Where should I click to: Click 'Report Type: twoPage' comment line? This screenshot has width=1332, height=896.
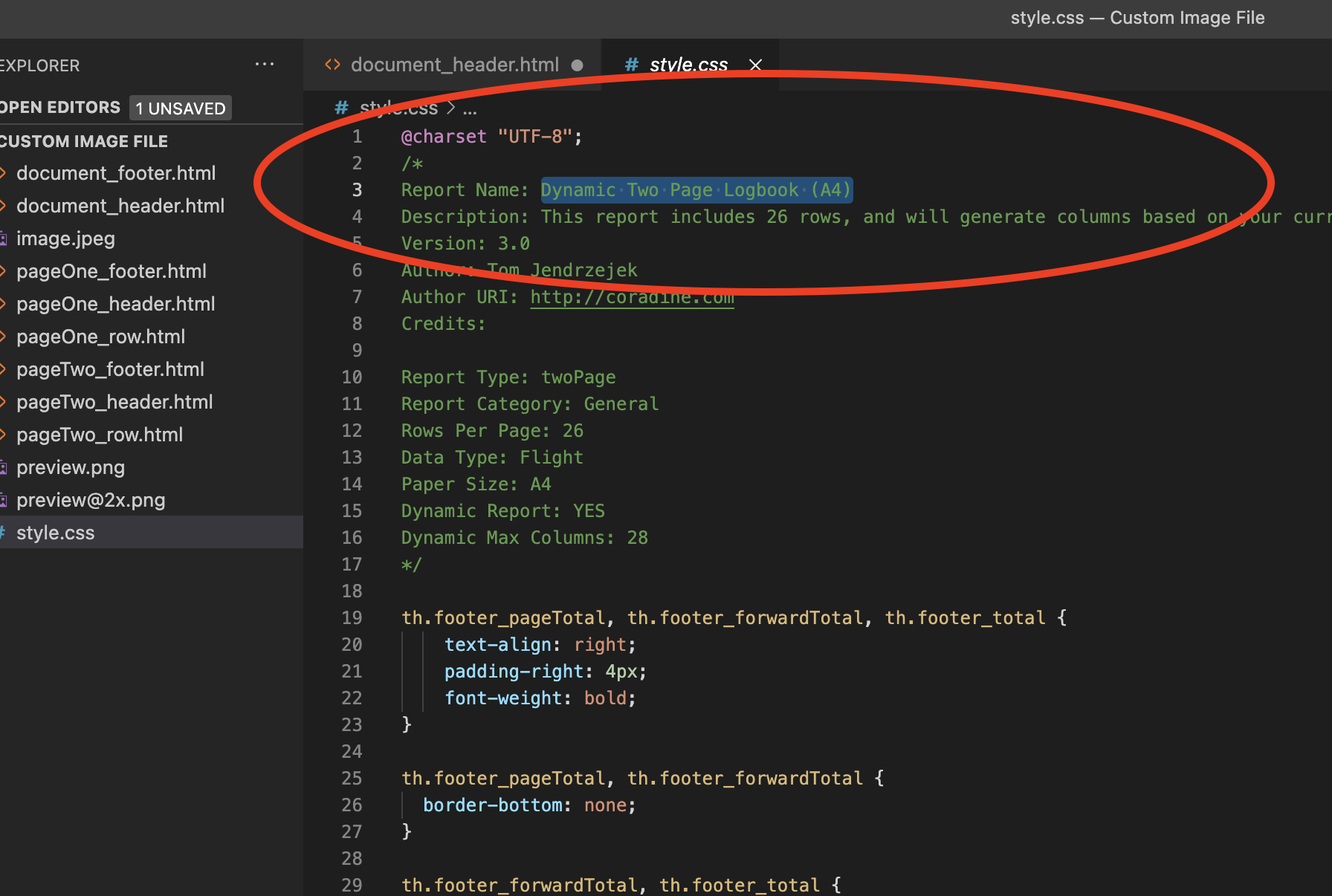pos(508,377)
